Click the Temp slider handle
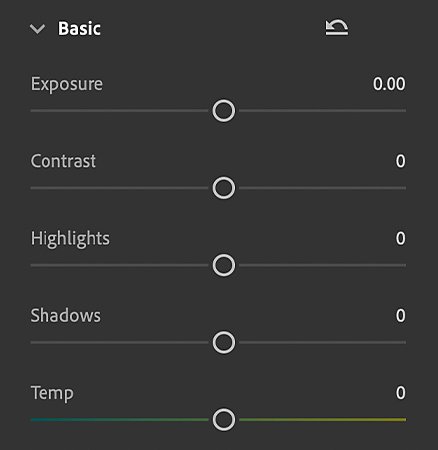438x450 pixels. coord(224,420)
